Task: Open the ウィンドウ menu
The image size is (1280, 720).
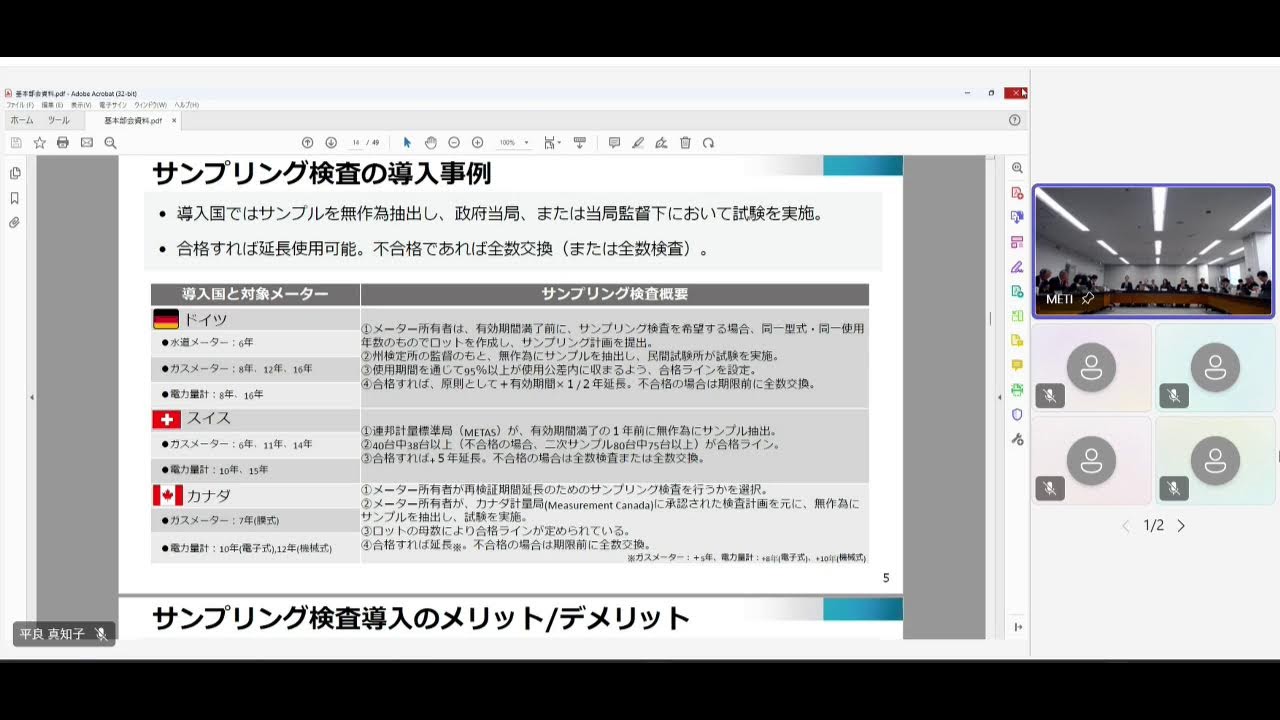Action: pos(151,105)
